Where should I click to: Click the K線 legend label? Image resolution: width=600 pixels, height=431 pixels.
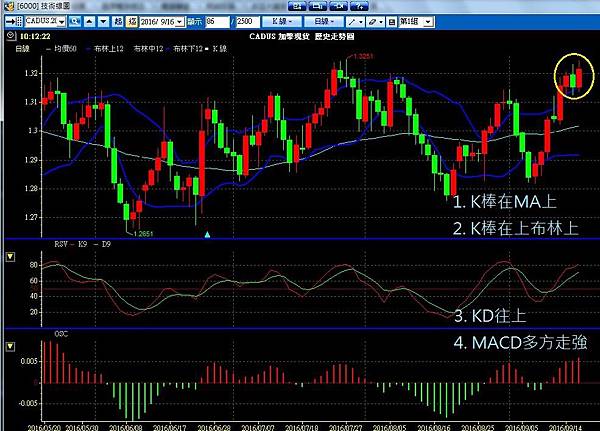point(220,49)
